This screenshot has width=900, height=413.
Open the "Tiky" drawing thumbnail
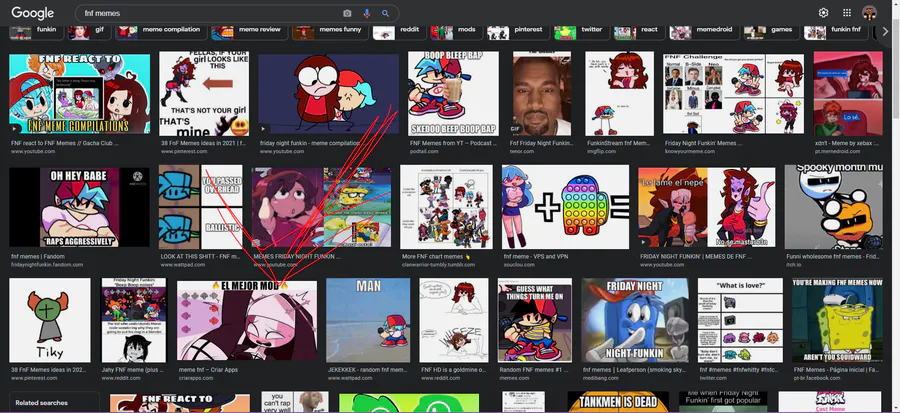(x=50, y=320)
